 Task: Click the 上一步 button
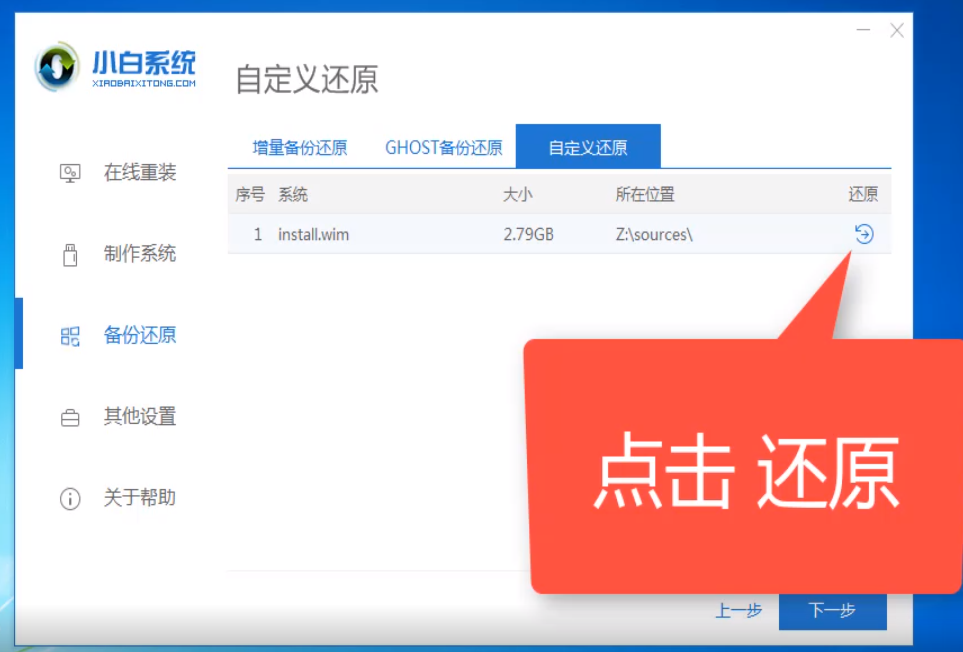(738, 609)
